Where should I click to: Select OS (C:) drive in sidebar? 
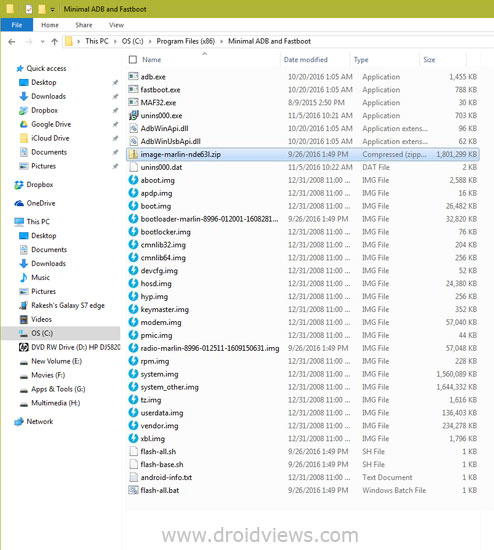pos(61,333)
